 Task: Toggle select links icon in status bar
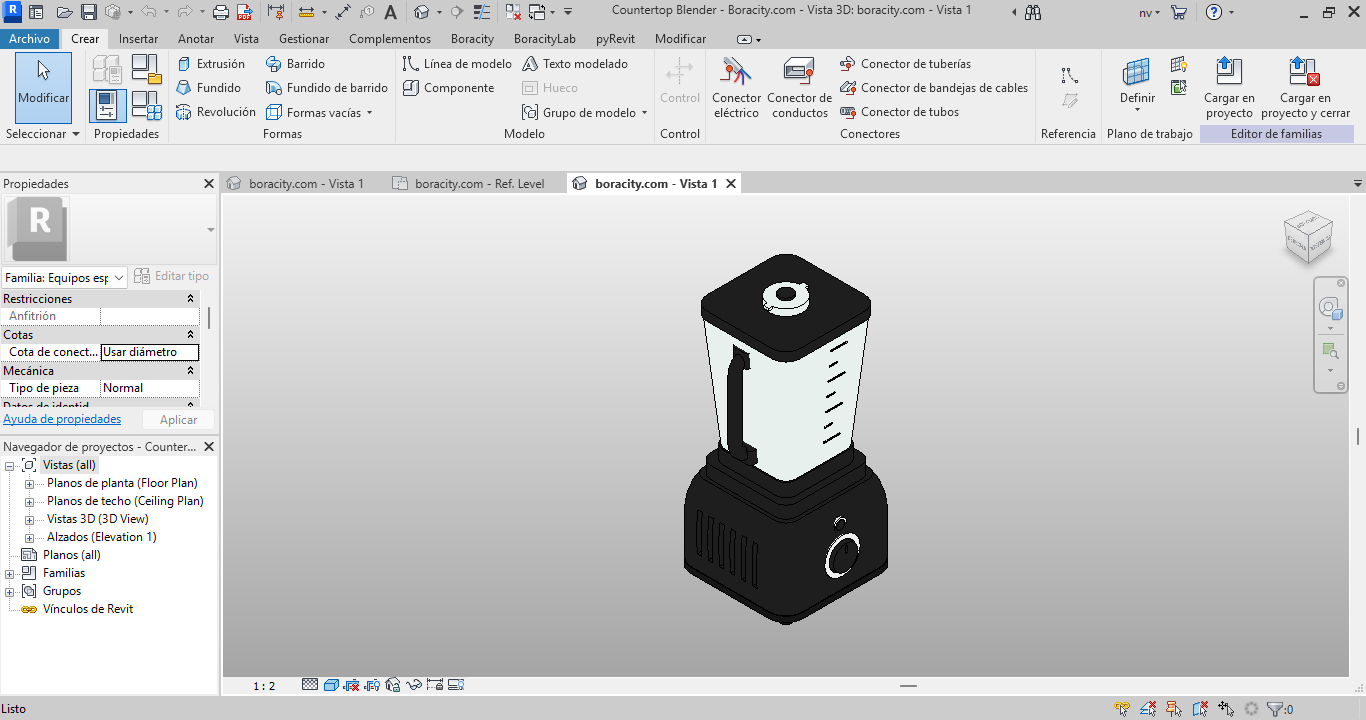click(x=1123, y=709)
